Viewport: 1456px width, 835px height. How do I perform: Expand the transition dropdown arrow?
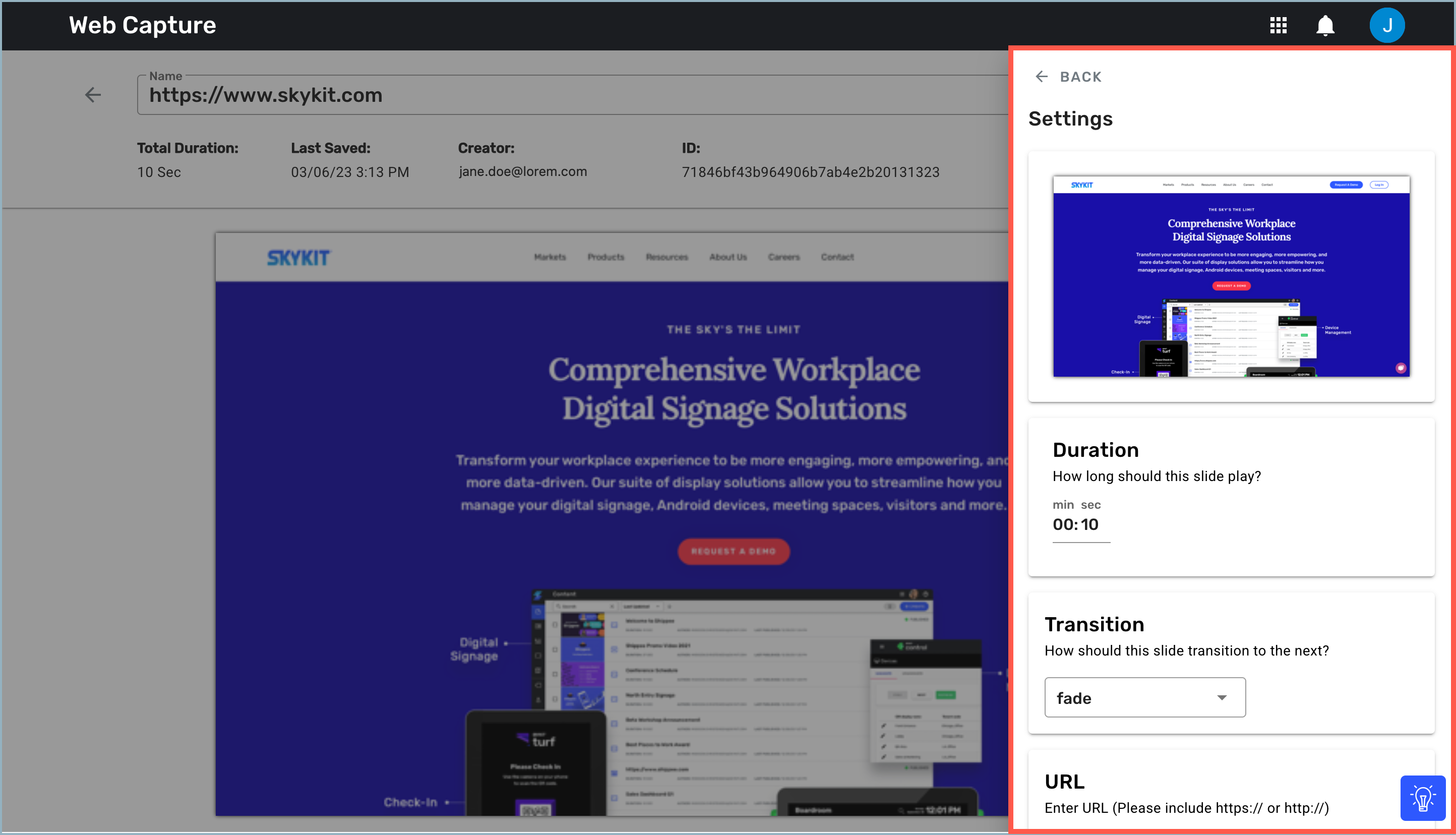pyautogui.click(x=1222, y=697)
